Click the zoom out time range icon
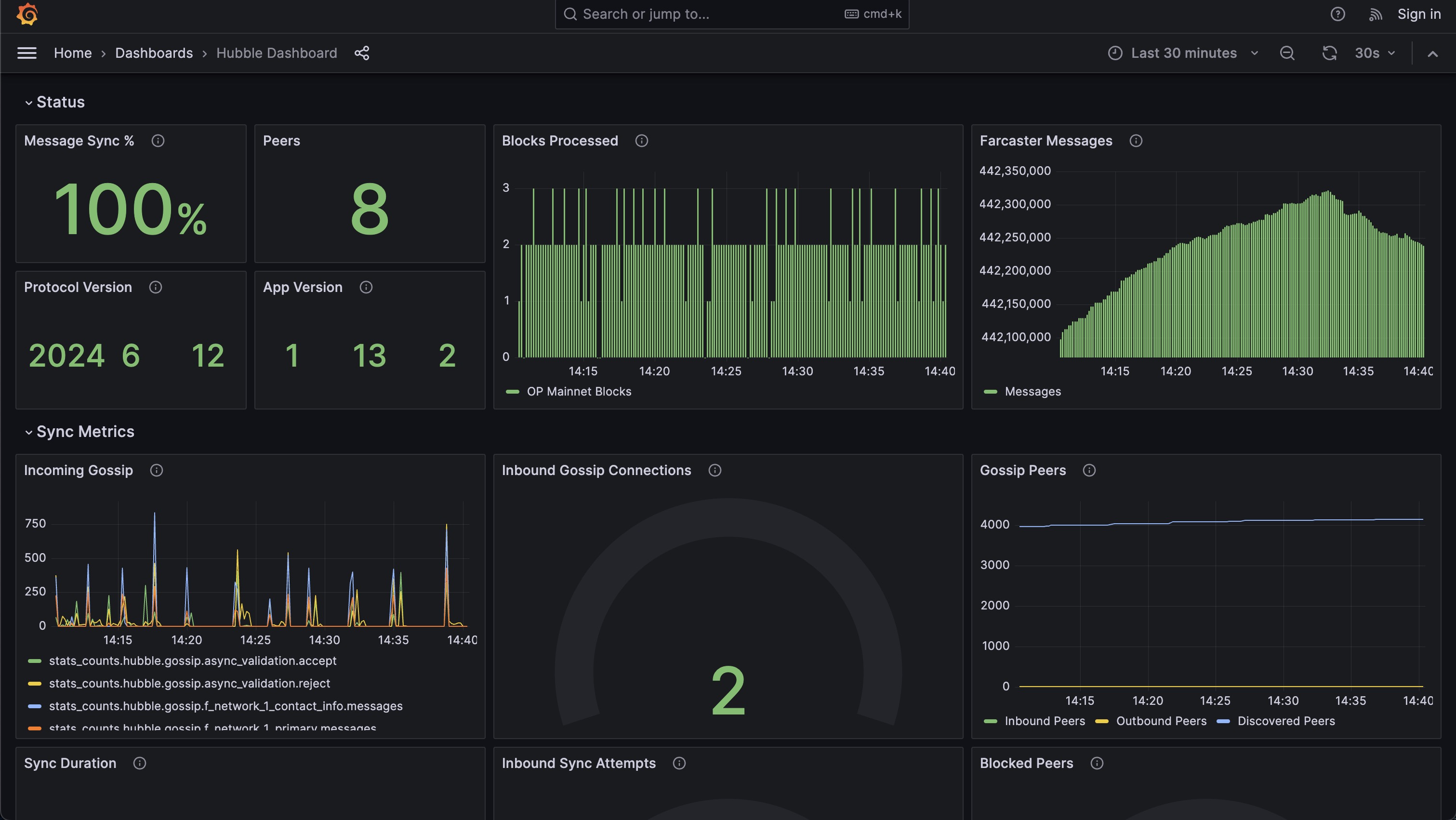This screenshot has height=820, width=1456. tap(1287, 53)
